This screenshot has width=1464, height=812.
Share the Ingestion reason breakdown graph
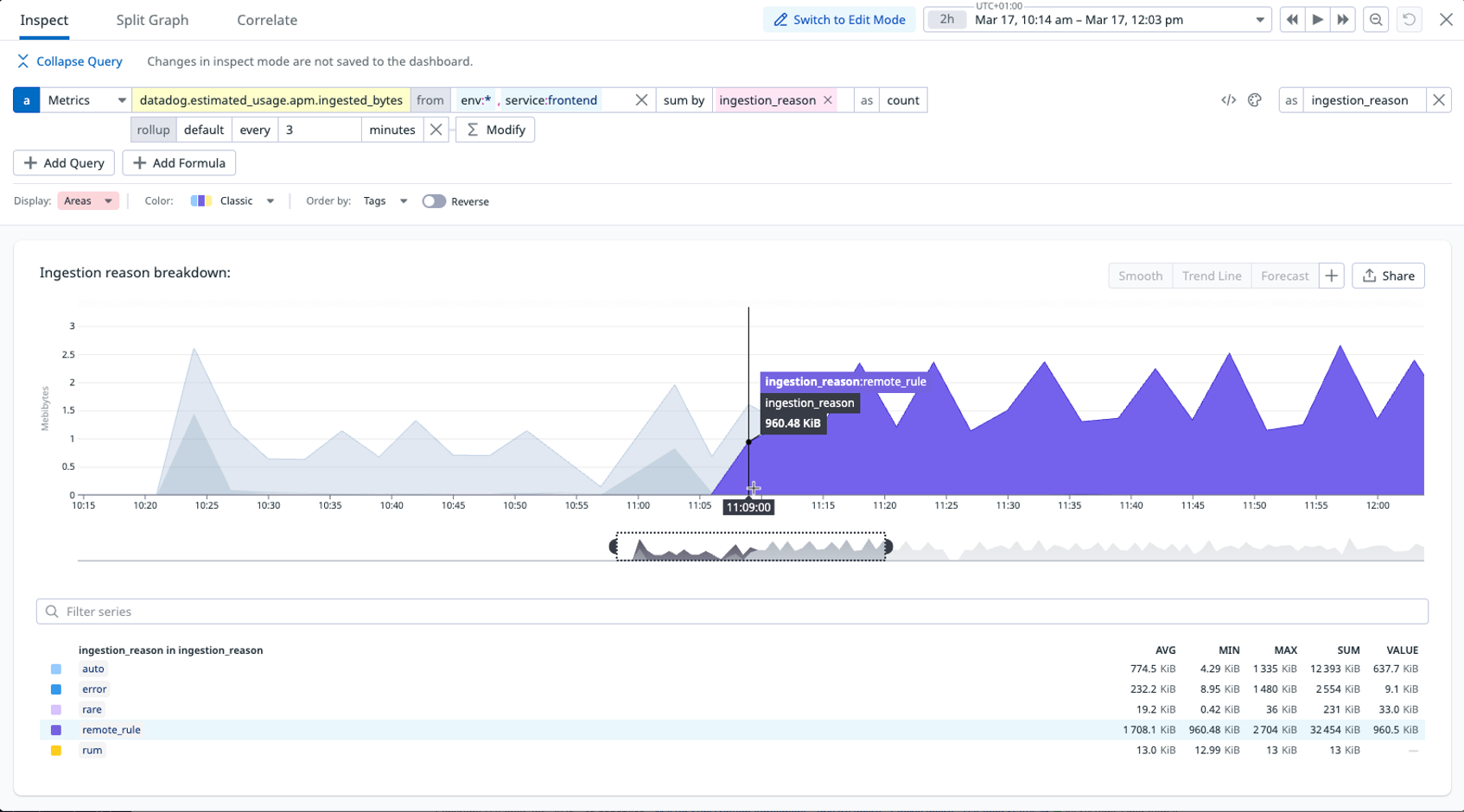[x=1388, y=276]
